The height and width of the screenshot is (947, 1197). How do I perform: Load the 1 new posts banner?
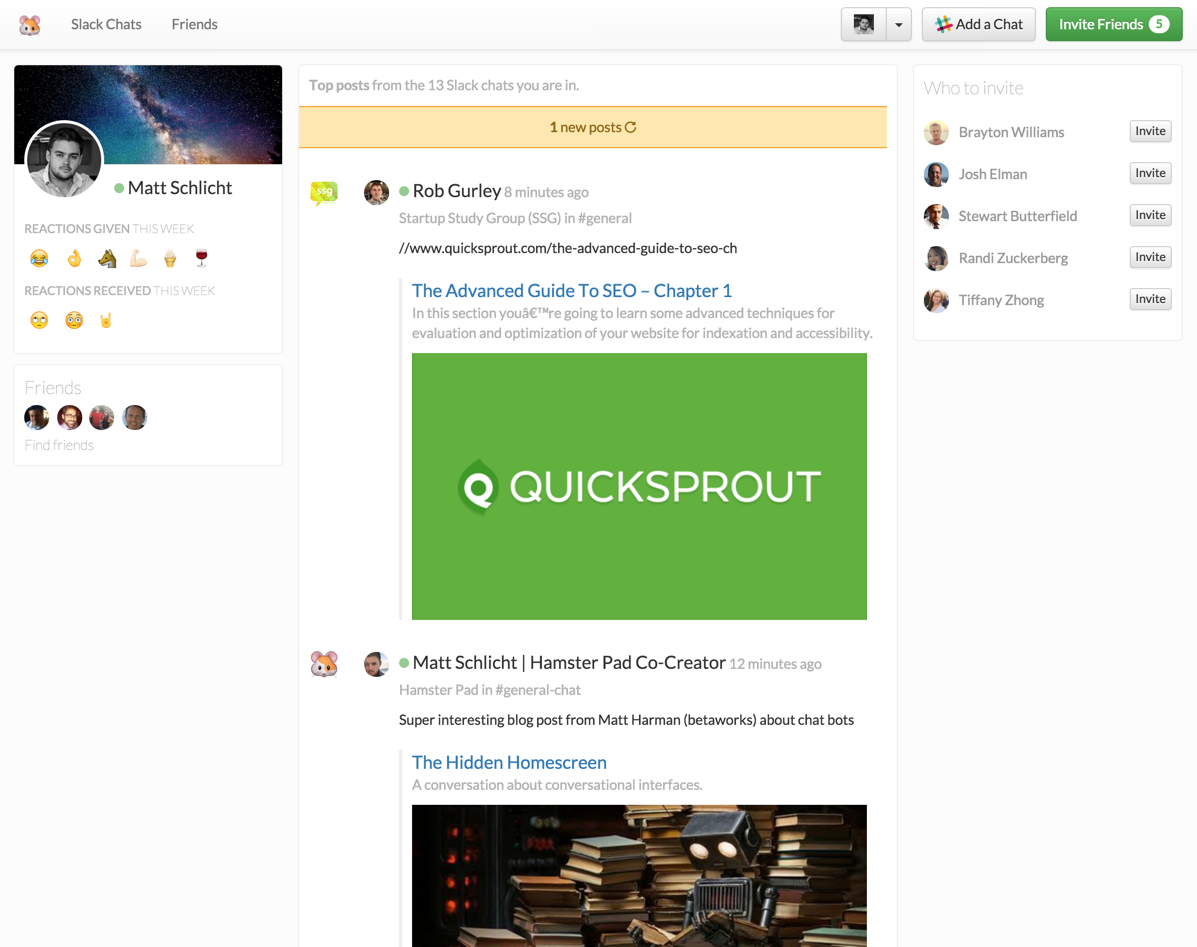(x=592, y=127)
